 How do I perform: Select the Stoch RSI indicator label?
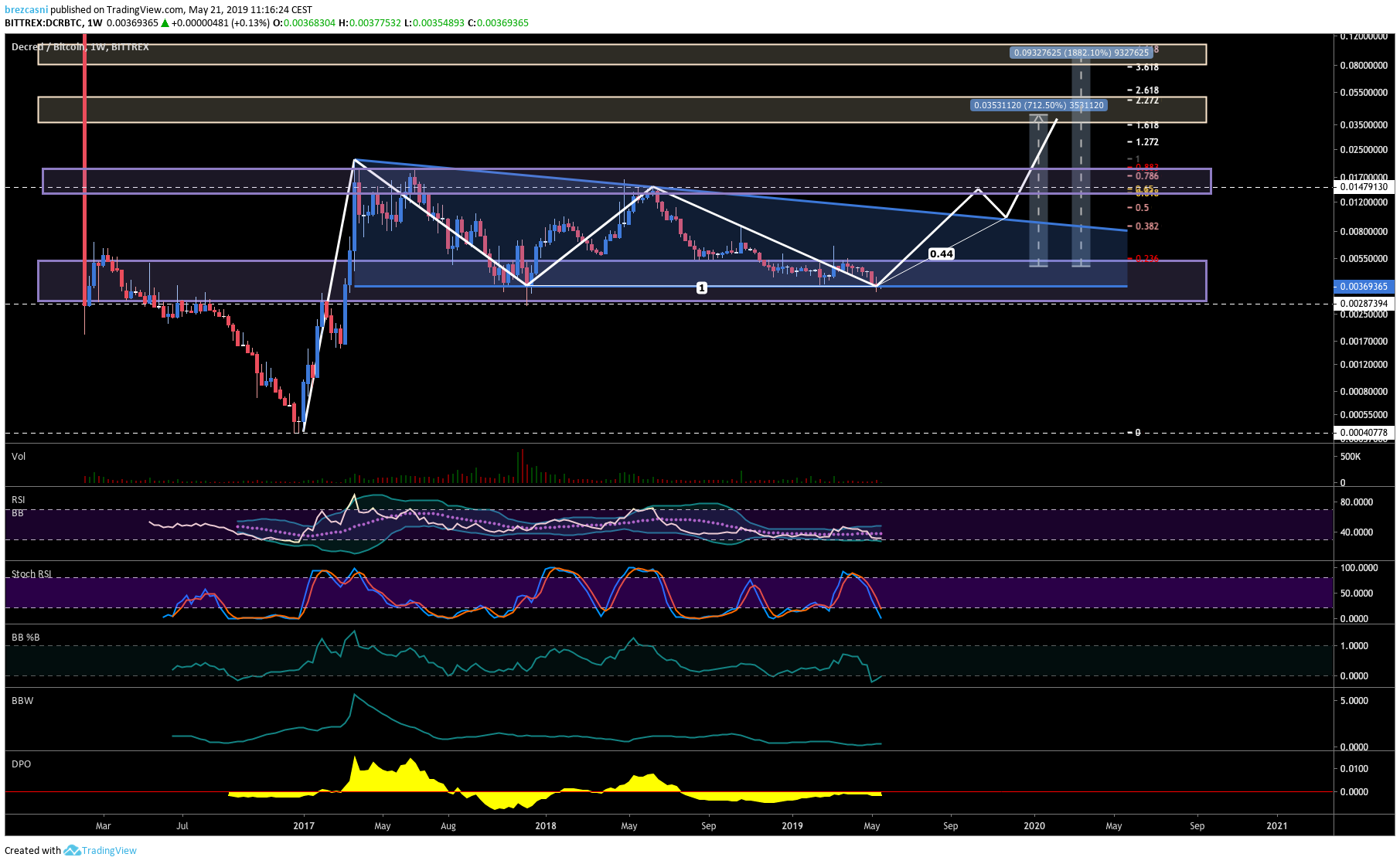pyautogui.click(x=32, y=573)
